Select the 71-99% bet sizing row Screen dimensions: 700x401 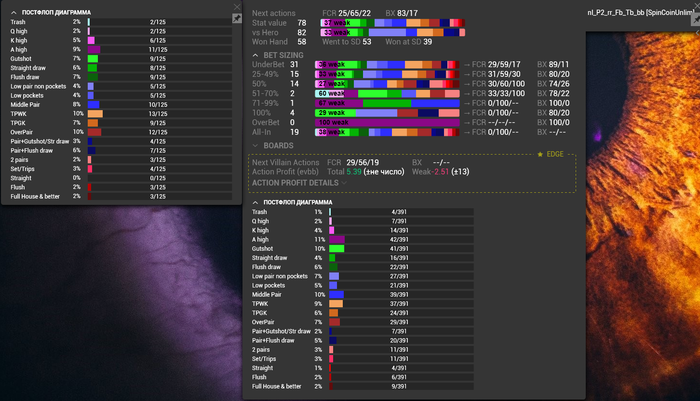(411, 103)
